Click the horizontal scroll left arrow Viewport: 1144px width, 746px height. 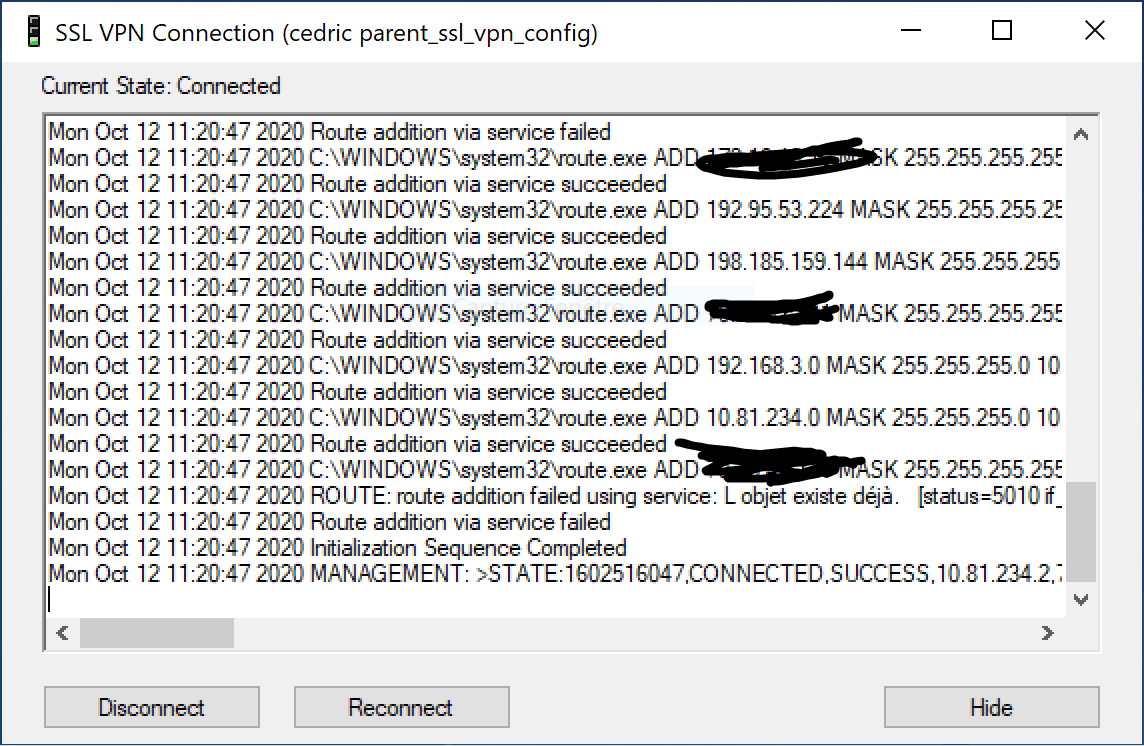pos(62,633)
